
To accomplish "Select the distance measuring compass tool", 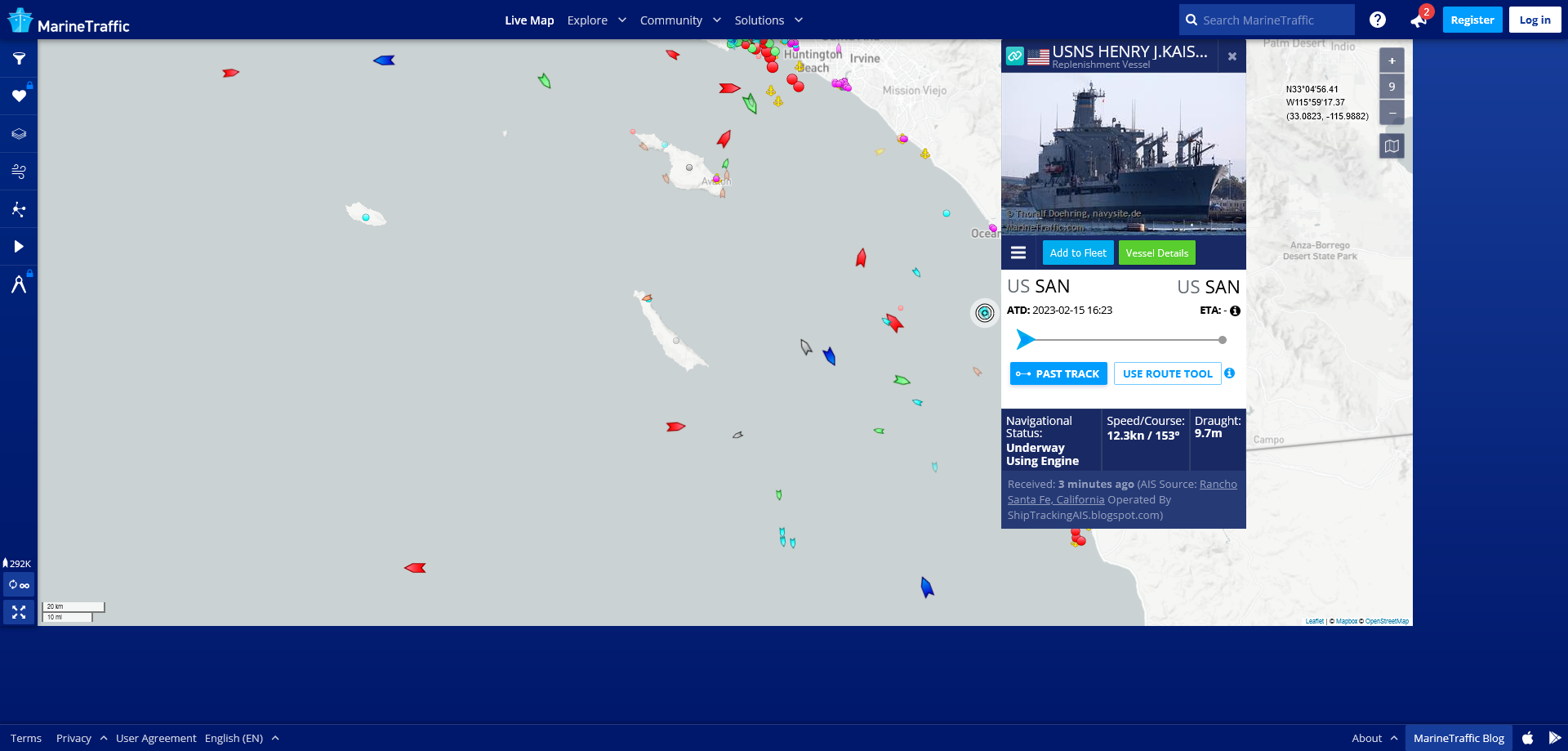I will 19,284.
